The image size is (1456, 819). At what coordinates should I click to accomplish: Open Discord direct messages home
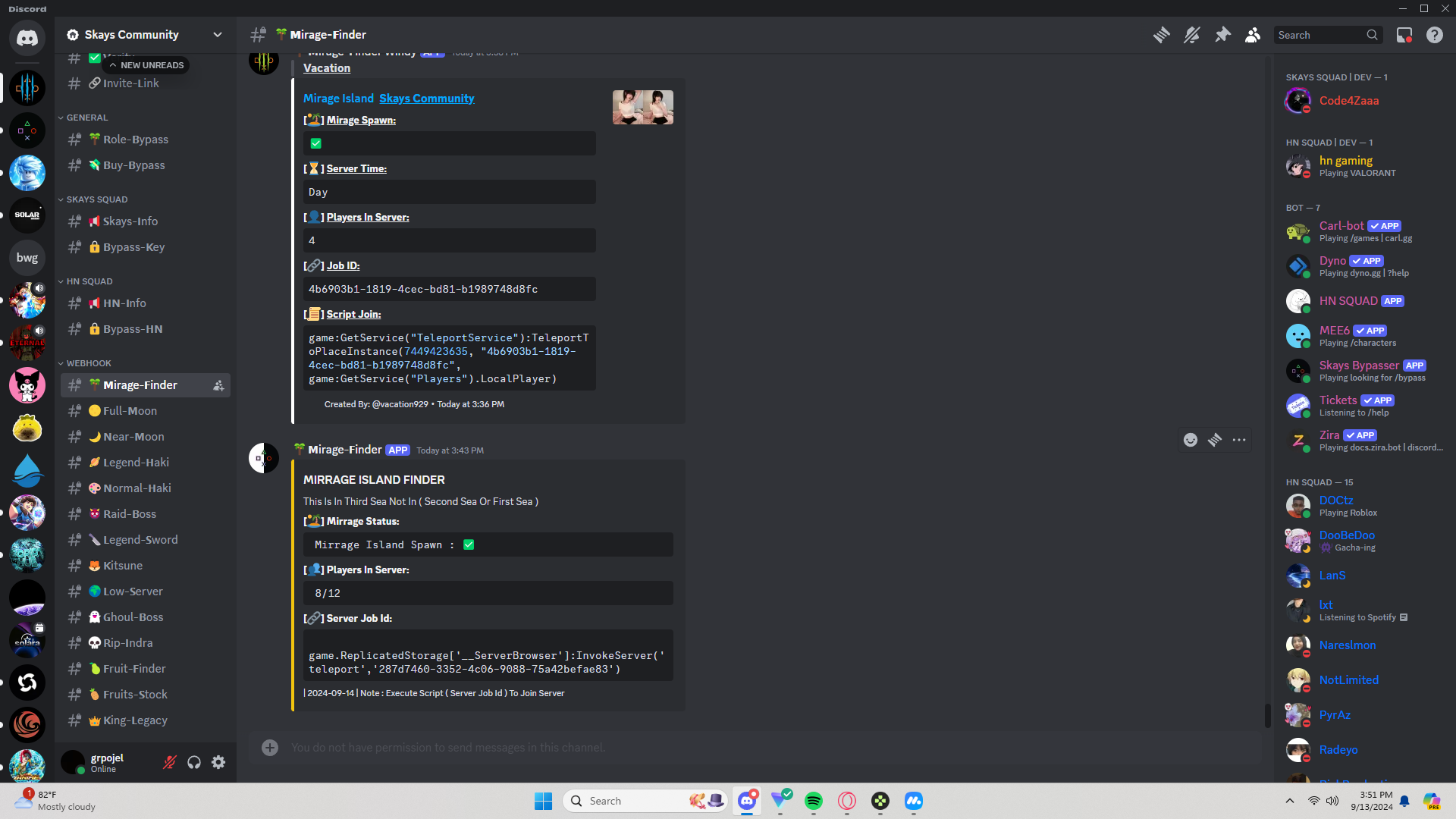(27, 38)
